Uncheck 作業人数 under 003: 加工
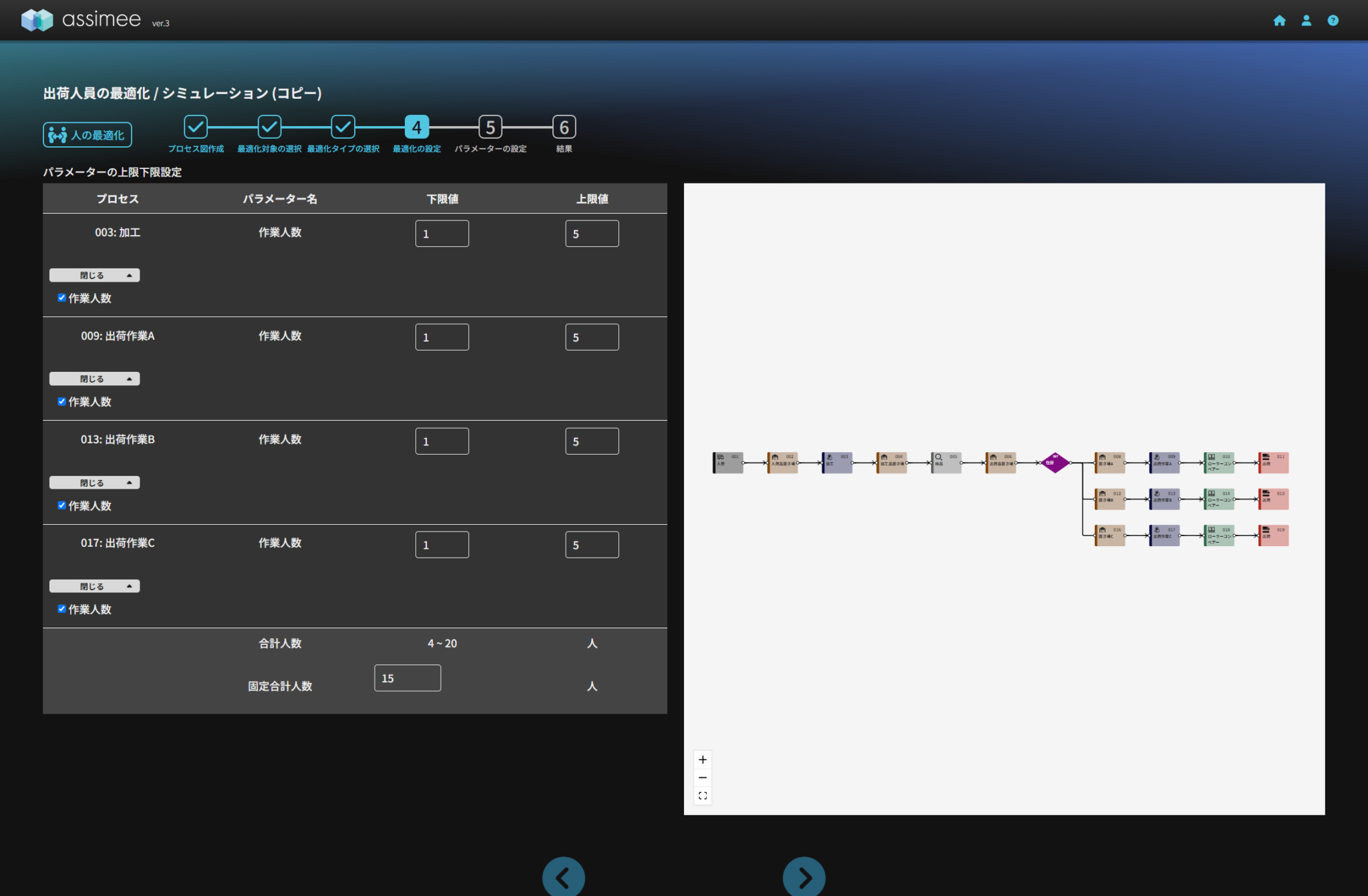Viewport: 1368px width, 896px height. coord(61,298)
